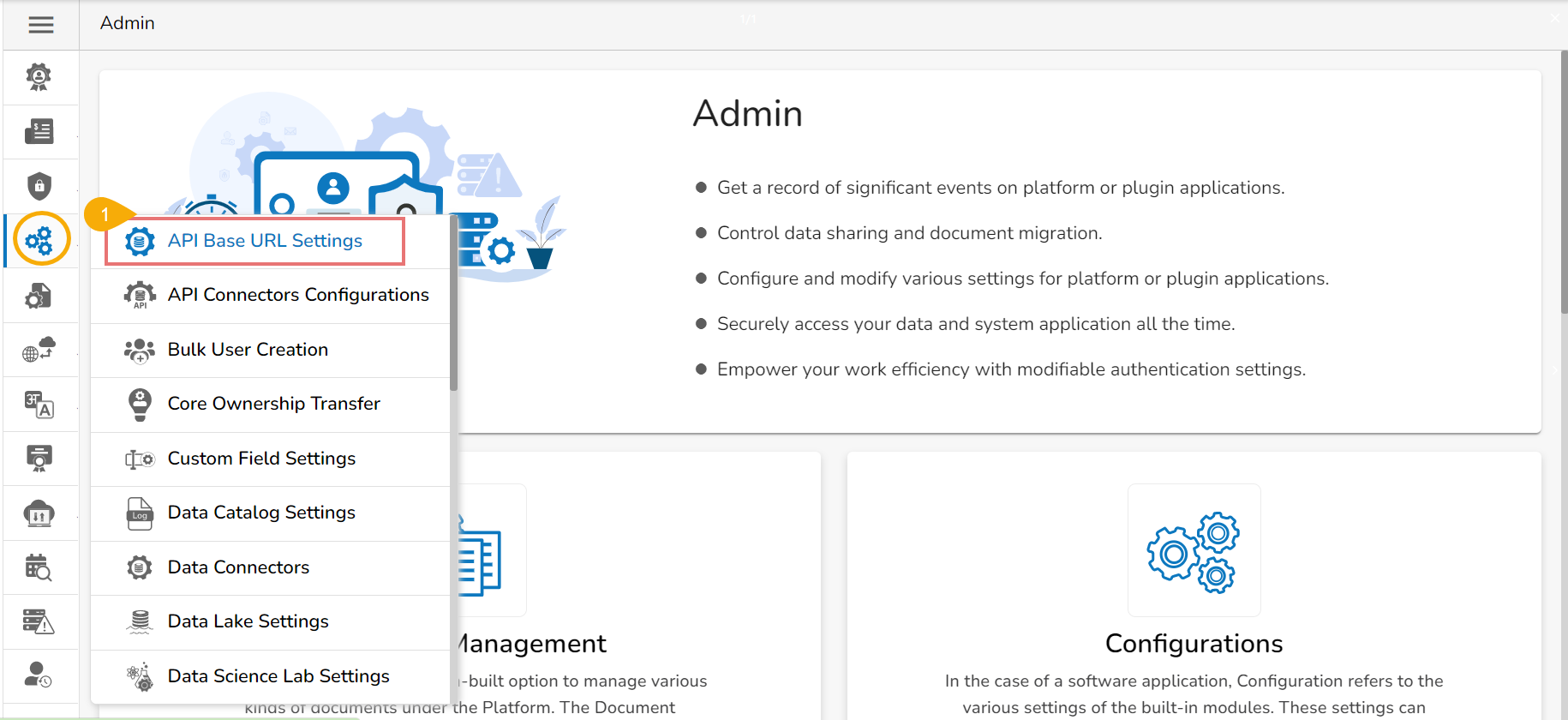Open the dollar list icon in sidebar
Image resolution: width=1568 pixels, height=720 pixels.
point(39,131)
